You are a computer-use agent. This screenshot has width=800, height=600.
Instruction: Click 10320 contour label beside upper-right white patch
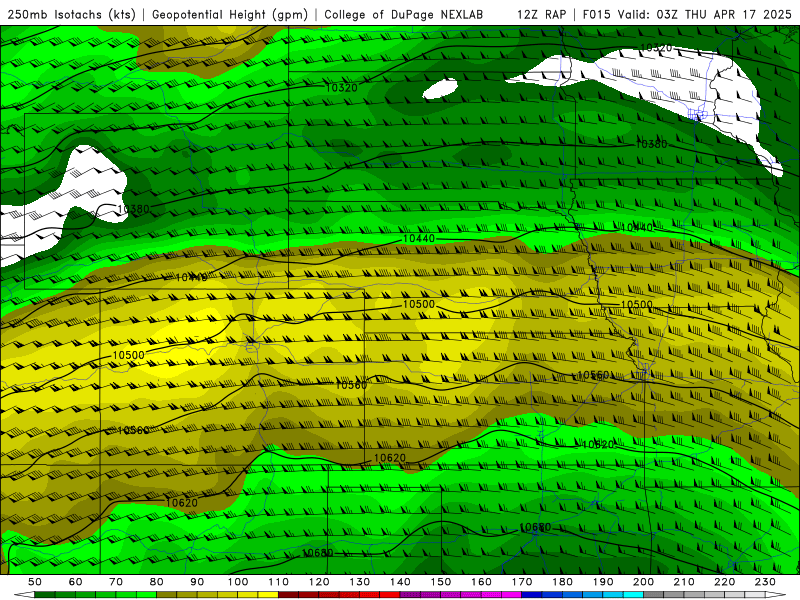coord(656,48)
